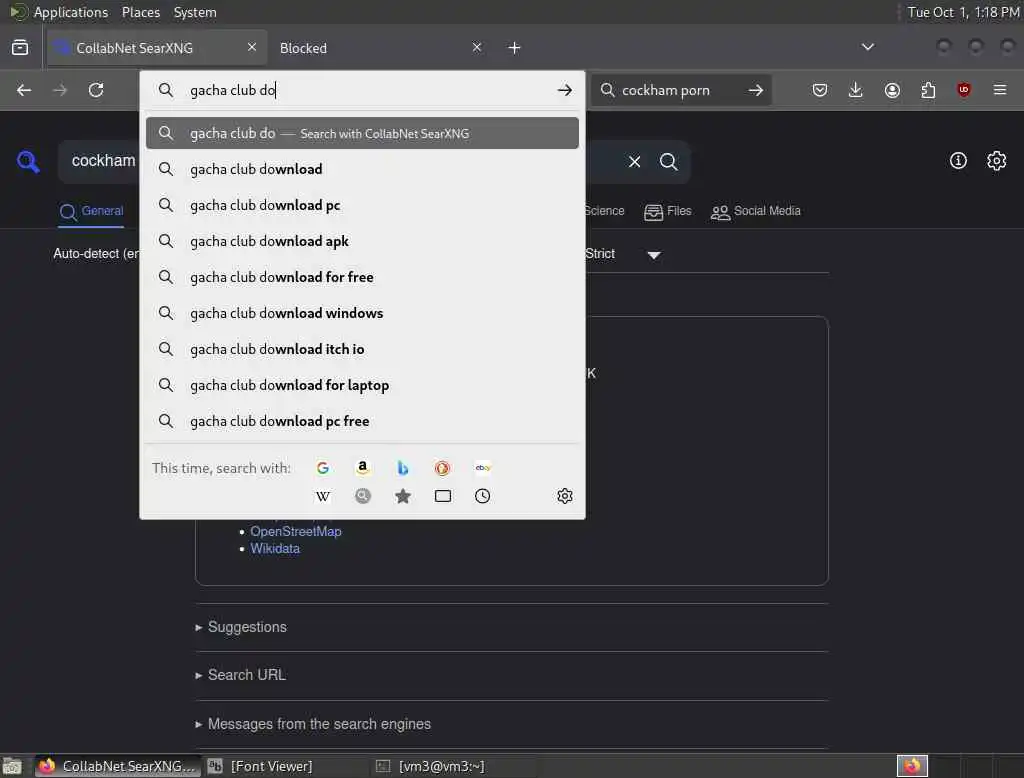Search this time with Amazon icon
The height and width of the screenshot is (778, 1024).
[x=362, y=468]
